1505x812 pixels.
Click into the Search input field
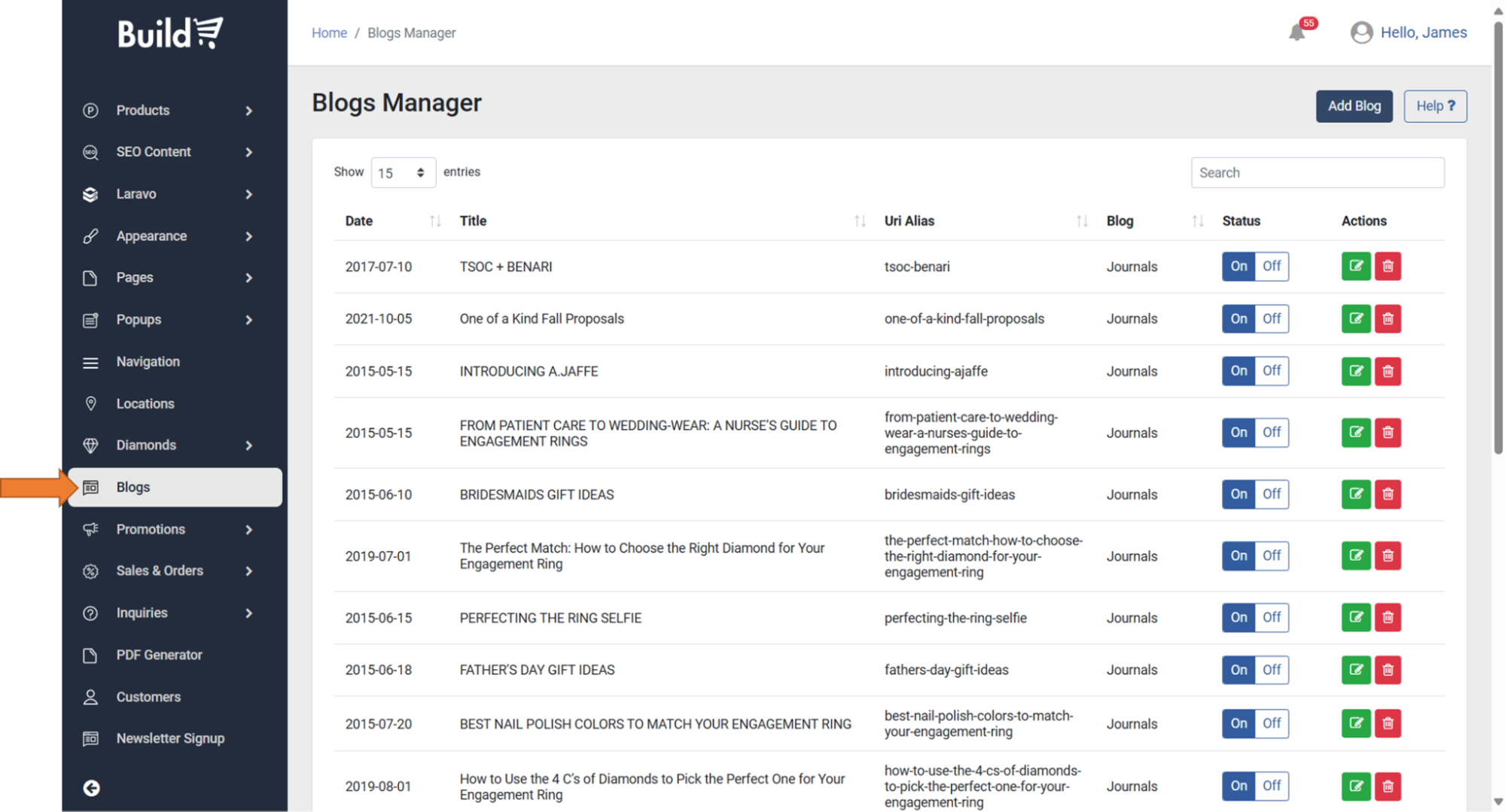[1317, 173]
